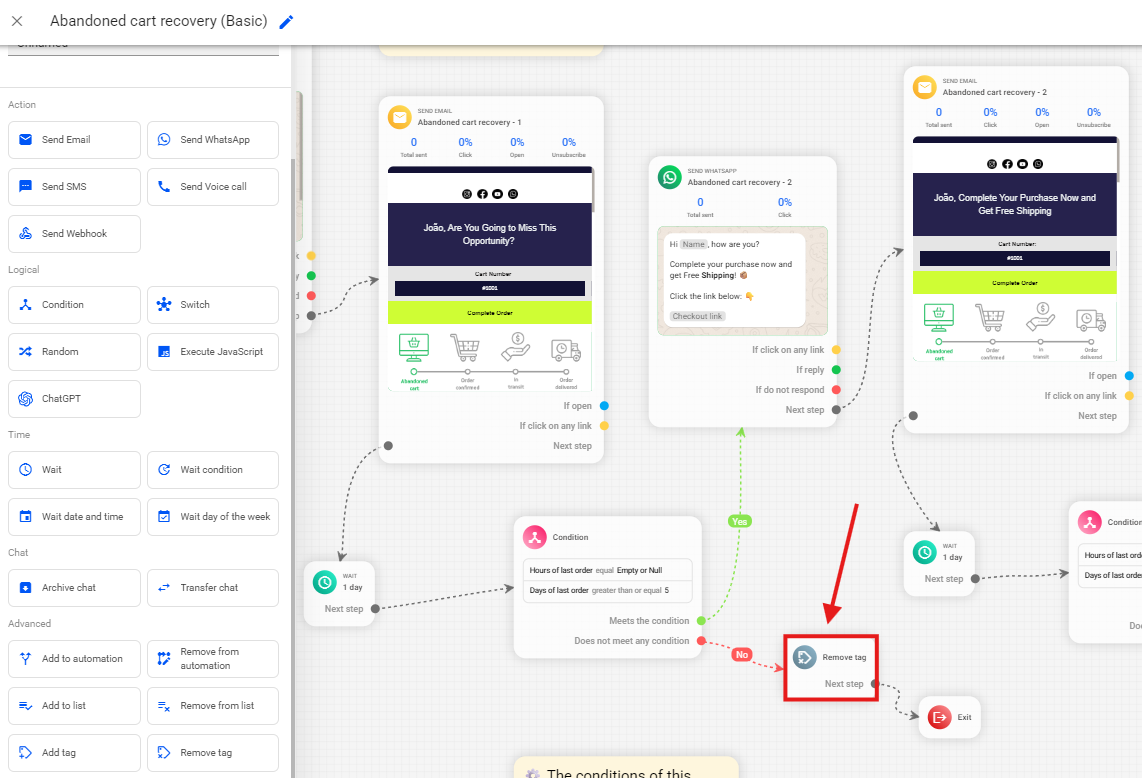The height and width of the screenshot is (778, 1142).
Task: Pick the ChatGPT action block
Action: pyautogui.click(x=74, y=399)
